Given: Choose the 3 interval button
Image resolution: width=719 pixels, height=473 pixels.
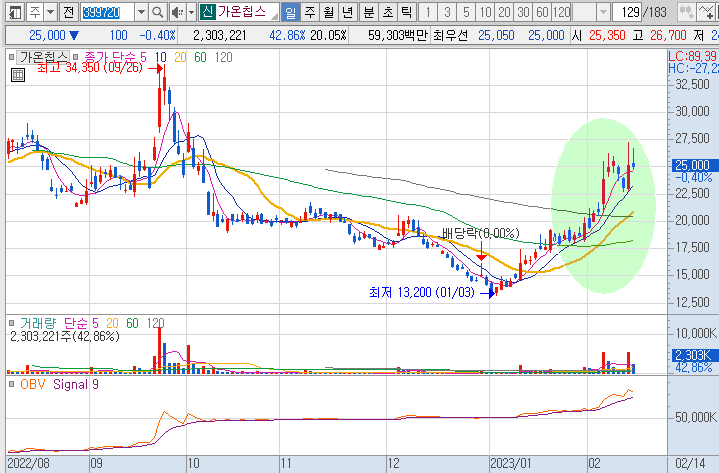Looking at the screenshot, I should pyautogui.click(x=447, y=12).
